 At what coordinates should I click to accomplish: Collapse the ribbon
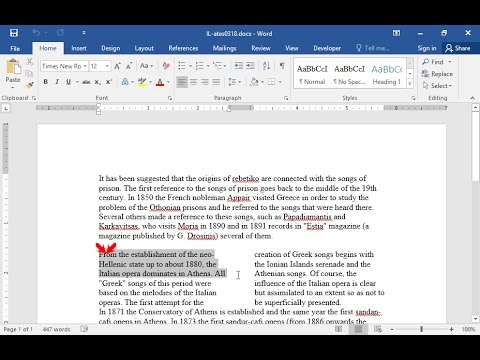tap(472, 98)
